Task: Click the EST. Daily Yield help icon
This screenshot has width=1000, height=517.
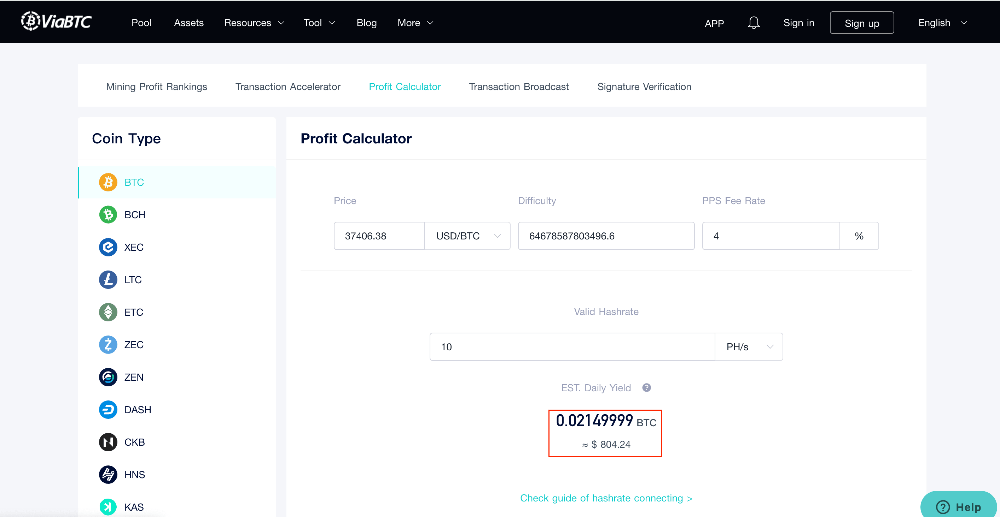Action: (x=647, y=388)
